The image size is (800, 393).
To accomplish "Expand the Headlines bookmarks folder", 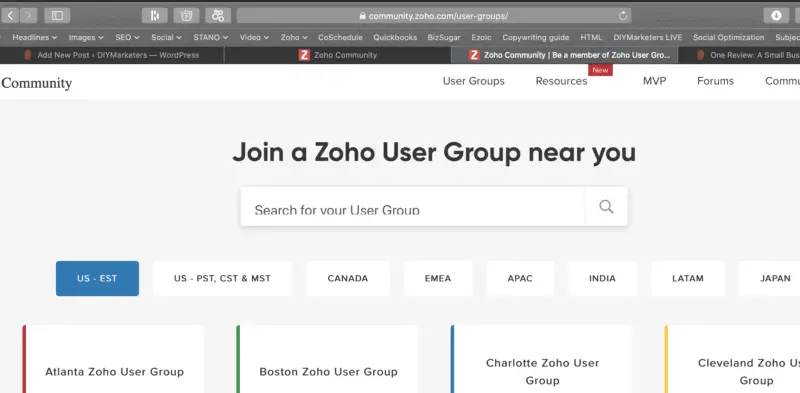I will pos(35,37).
